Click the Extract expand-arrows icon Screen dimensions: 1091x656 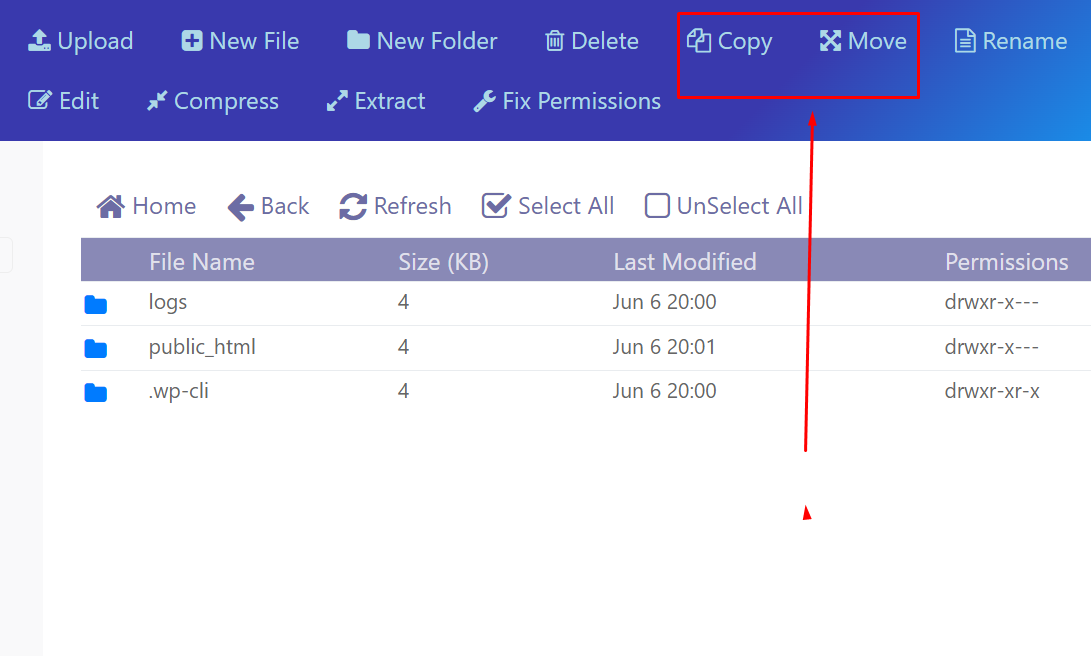[x=337, y=101]
